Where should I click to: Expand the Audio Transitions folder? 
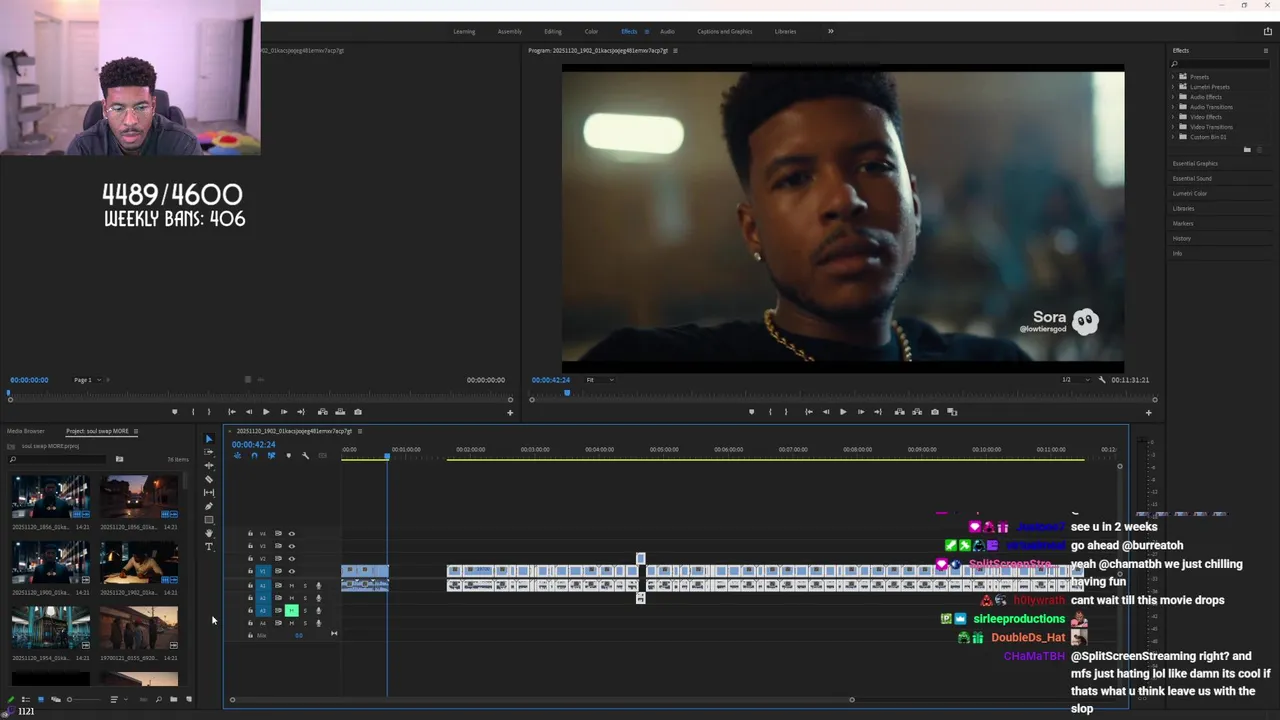click(x=1174, y=107)
